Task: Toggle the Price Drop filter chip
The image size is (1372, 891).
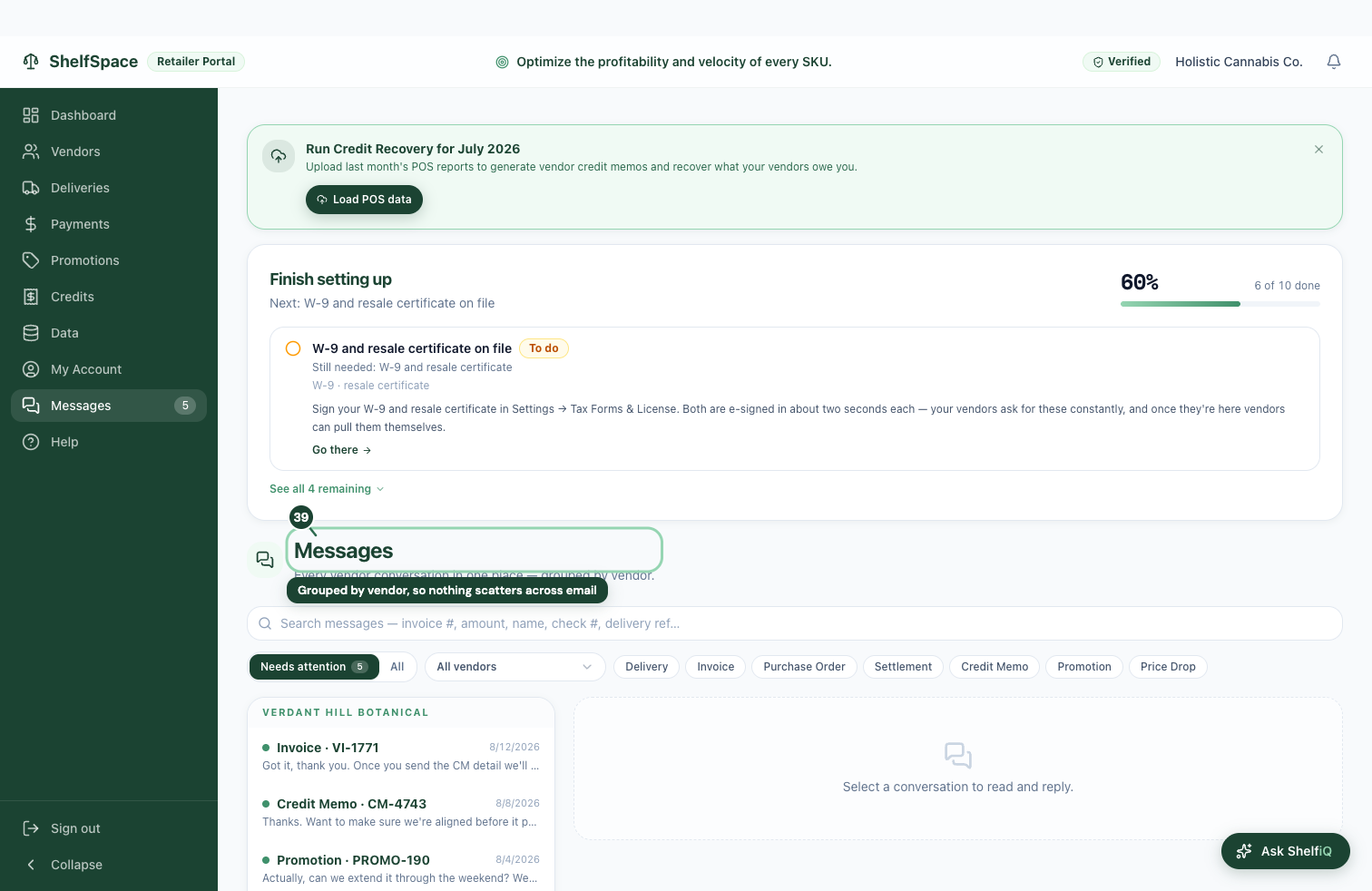Action: [1168, 667]
